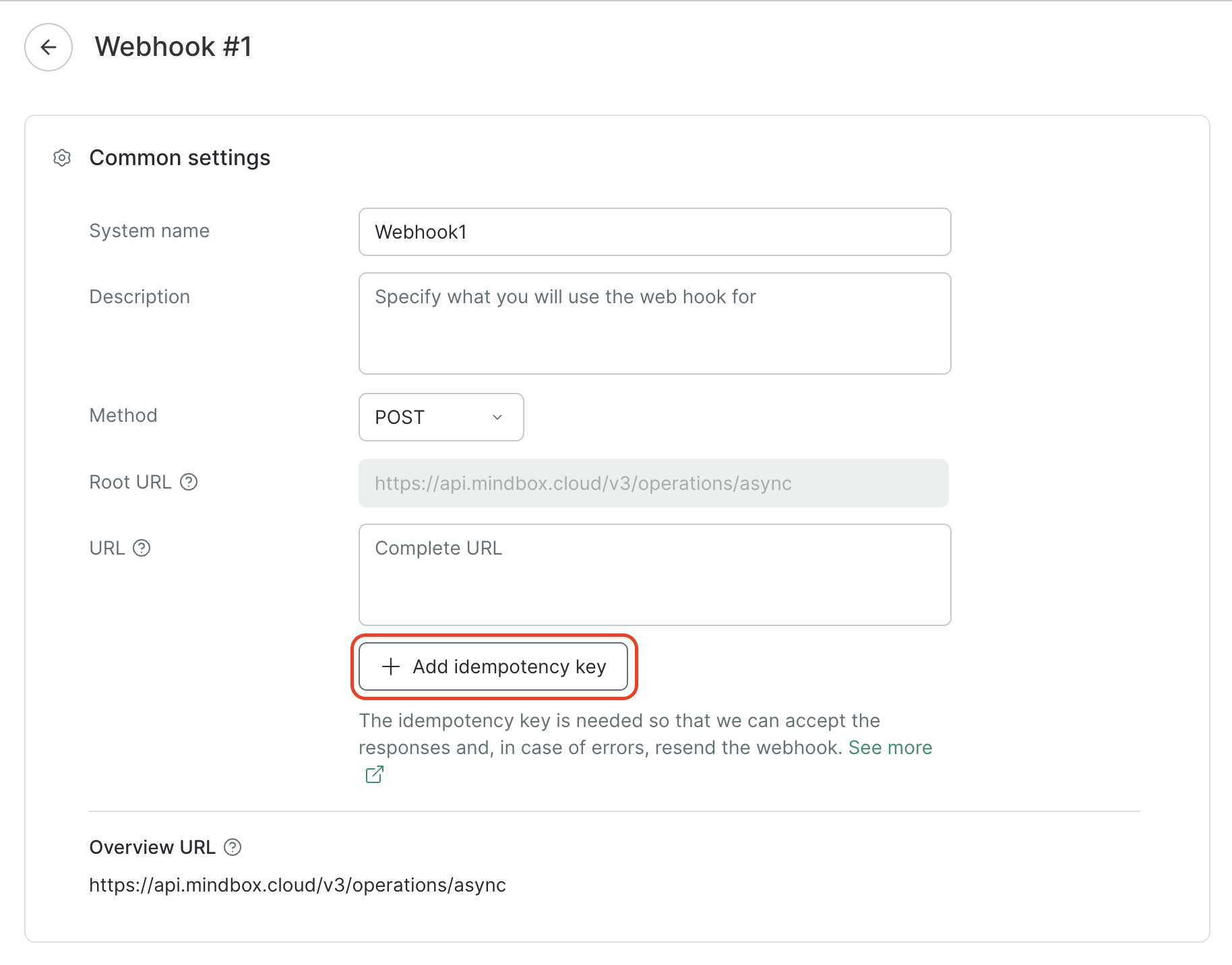The width and height of the screenshot is (1232, 965).
Task: Click the Overview URL heading text
Action: coord(153,847)
